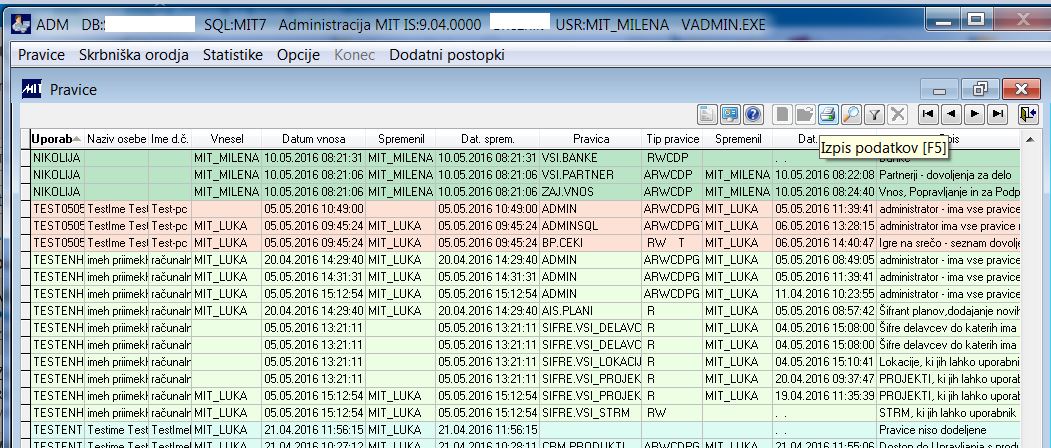Open the Statistike menu
1051x448 pixels.
pos(233,55)
